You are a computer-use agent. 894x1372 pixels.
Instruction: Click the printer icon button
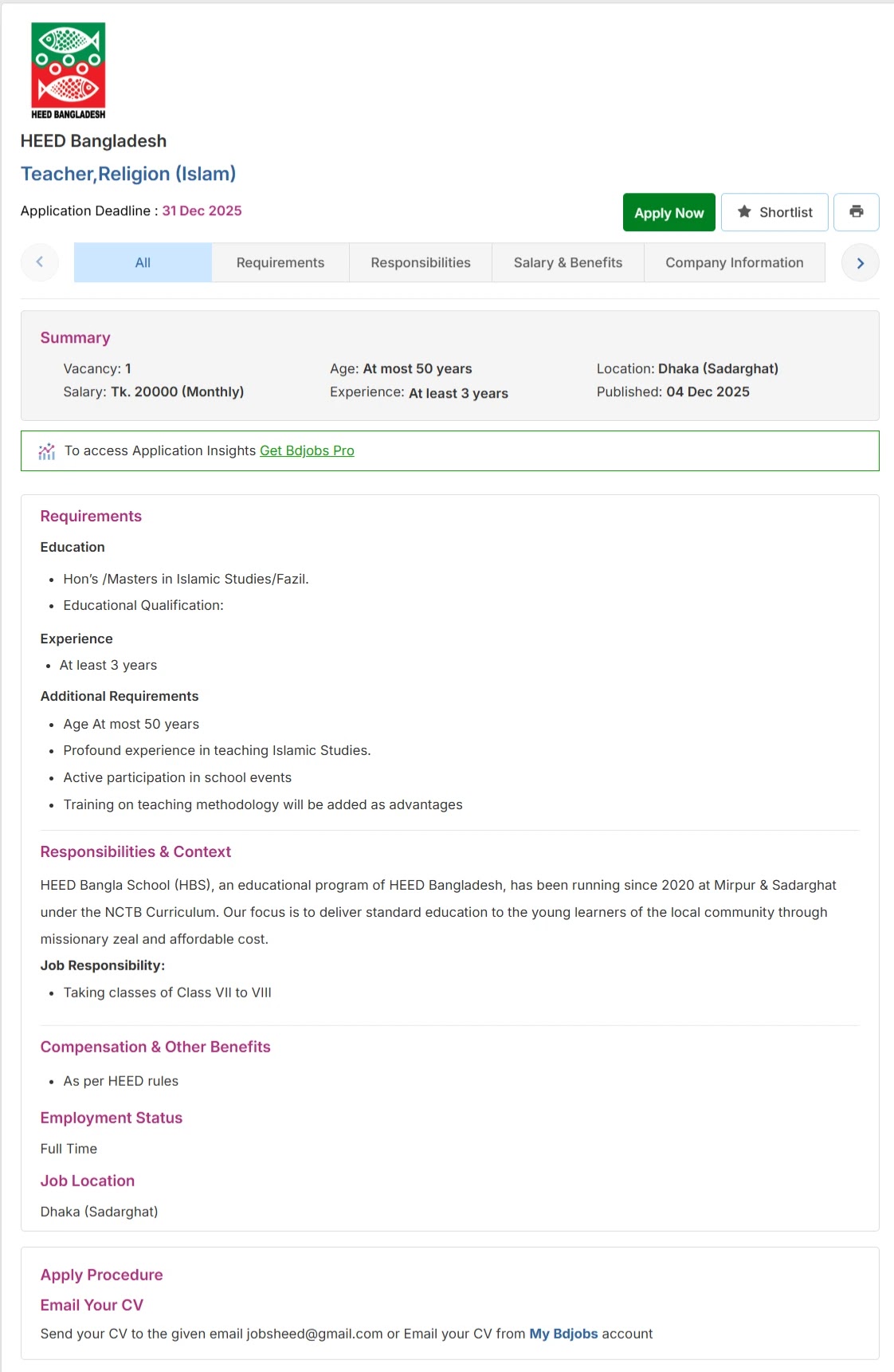(x=856, y=212)
